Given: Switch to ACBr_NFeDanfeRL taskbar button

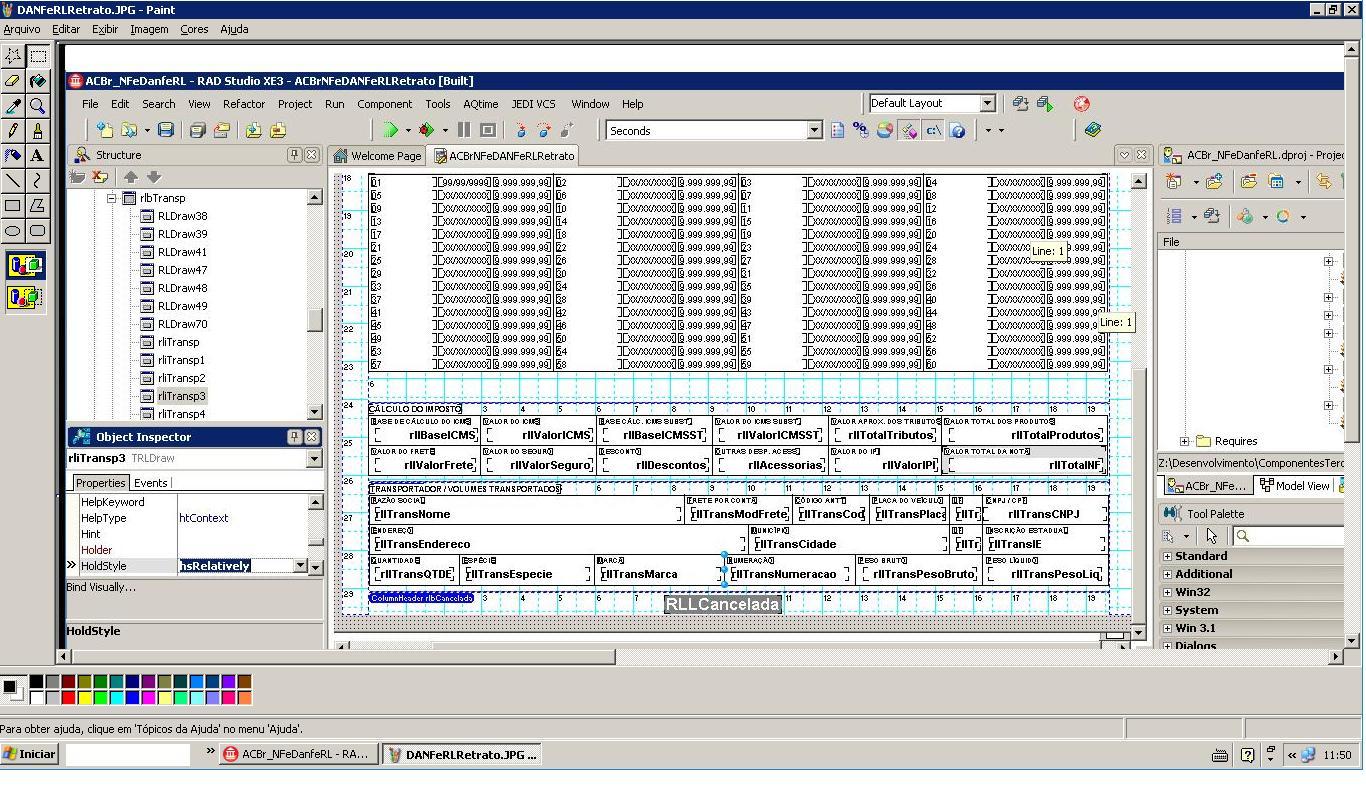Looking at the screenshot, I should [297, 754].
